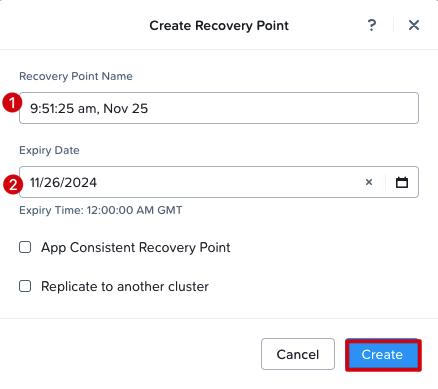Image resolution: width=438 pixels, height=389 pixels.
Task: Click the Expiry Time 12:00:00 AM GMT text
Action: [101, 210]
